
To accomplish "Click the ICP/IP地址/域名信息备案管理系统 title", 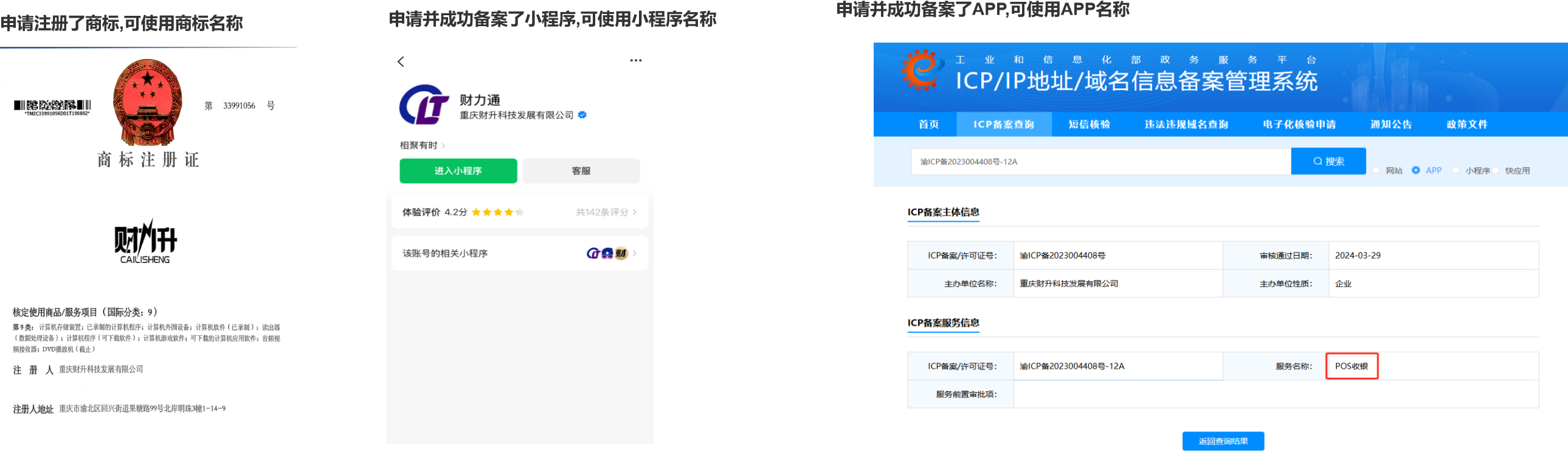I will point(1136,80).
